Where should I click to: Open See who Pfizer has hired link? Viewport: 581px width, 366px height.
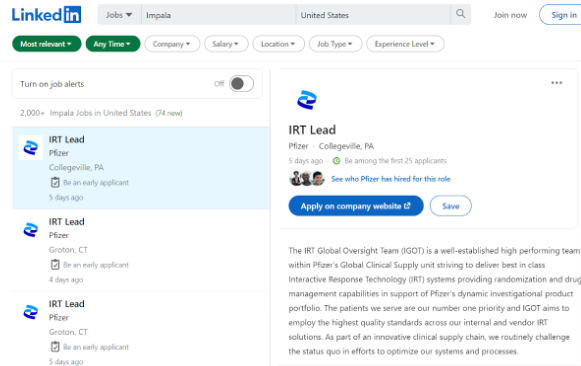click(x=391, y=179)
